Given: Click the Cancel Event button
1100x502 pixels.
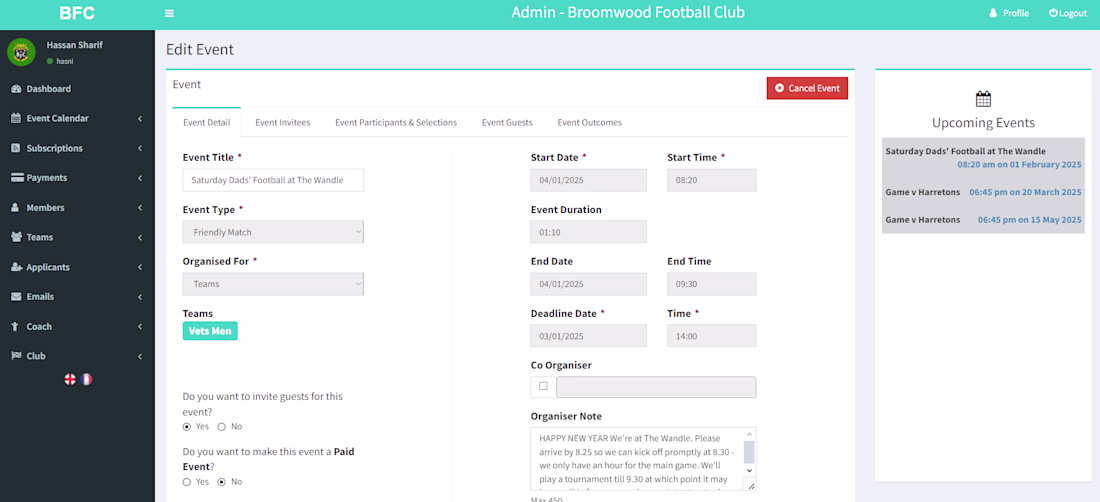Looking at the screenshot, I should pyautogui.click(x=807, y=88).
